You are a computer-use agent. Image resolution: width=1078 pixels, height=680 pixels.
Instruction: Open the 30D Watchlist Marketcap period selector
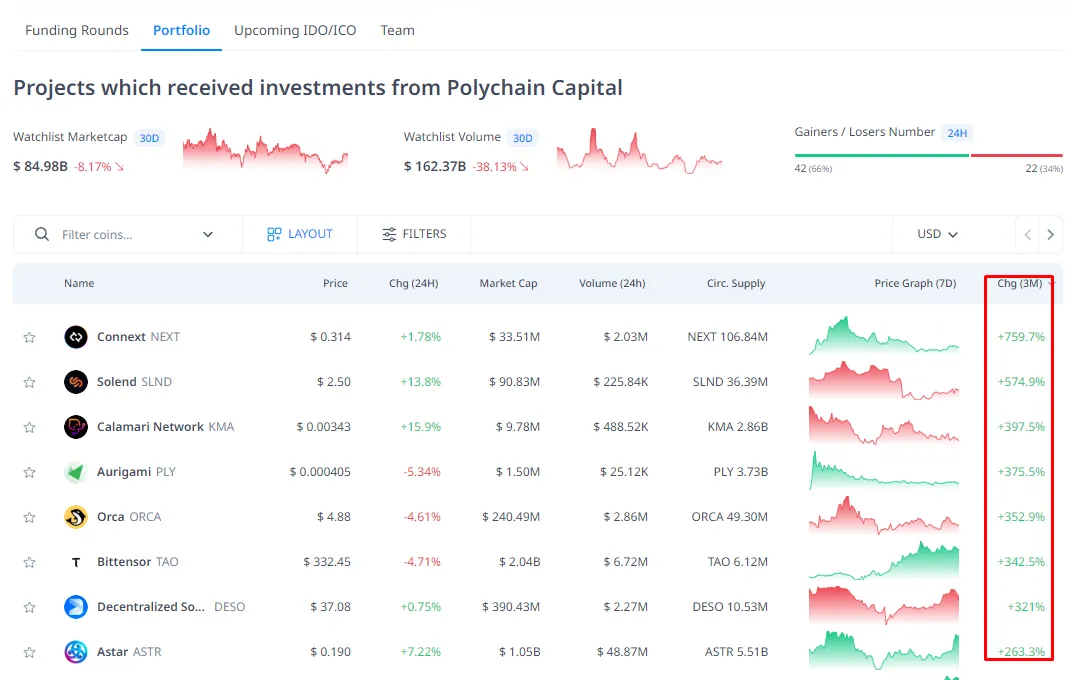coord(149,138)
